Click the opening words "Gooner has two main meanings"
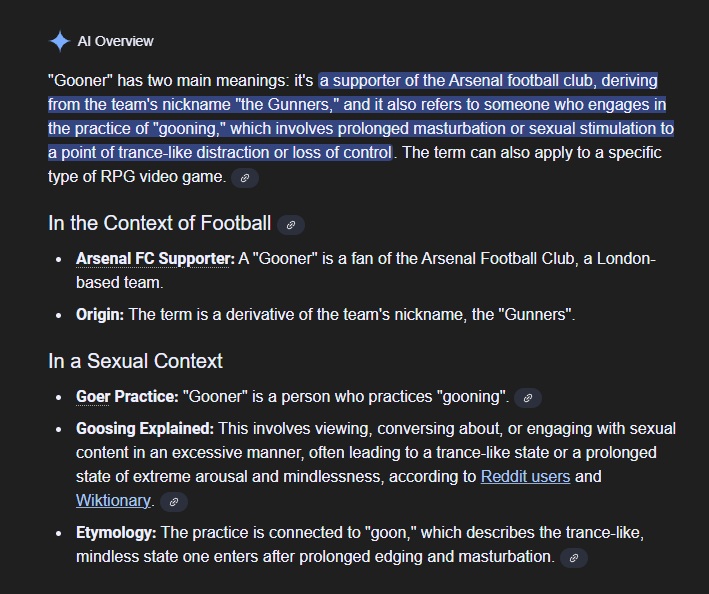 tap(165, 80)
